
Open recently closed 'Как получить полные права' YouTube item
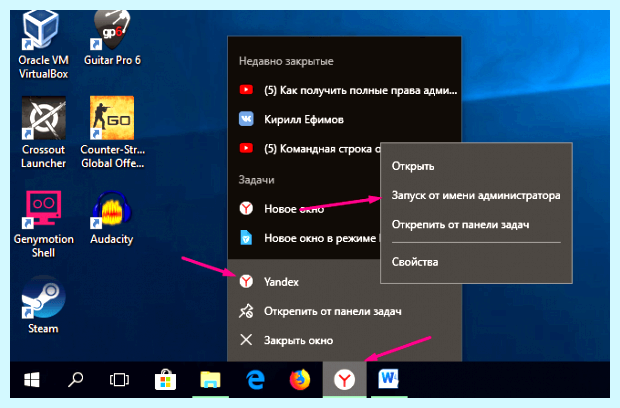click(344, 90)
